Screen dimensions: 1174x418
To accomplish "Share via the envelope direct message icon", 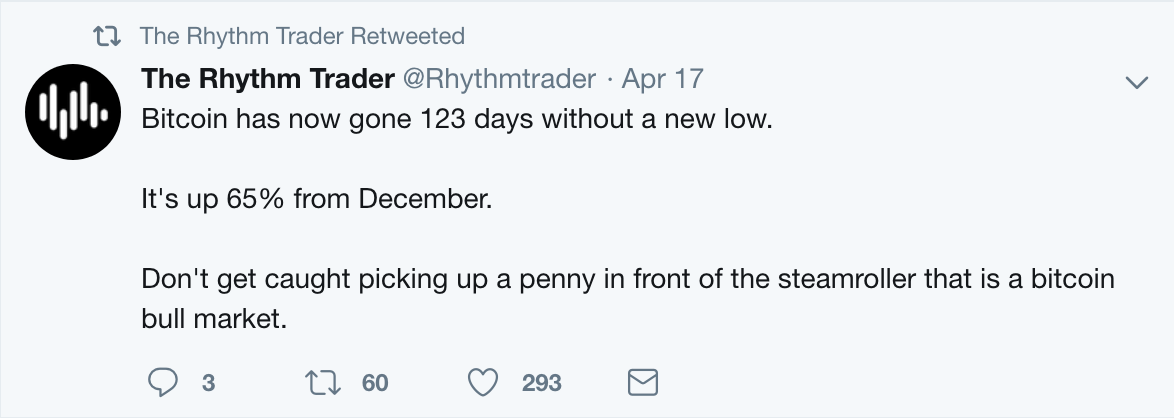I will pyautogui.click(x=642, y=383).
